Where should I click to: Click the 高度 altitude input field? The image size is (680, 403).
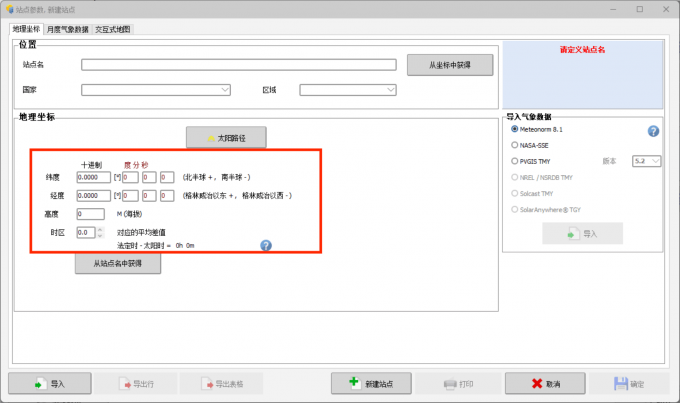pos(90,214)
